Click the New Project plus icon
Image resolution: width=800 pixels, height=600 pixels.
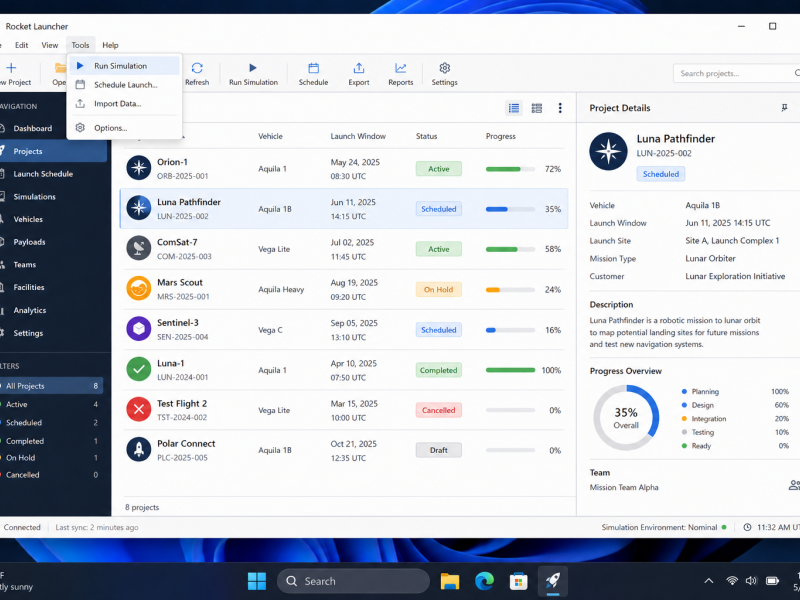pos(11,67)
